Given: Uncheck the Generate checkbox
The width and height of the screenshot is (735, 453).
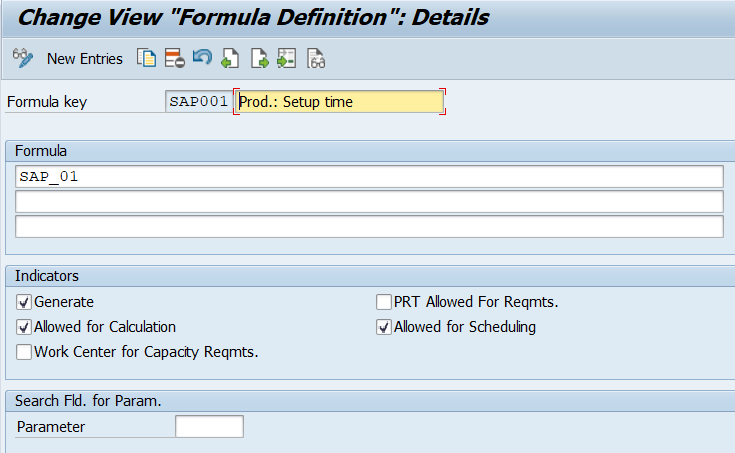Looking at the screenshot, I should click(24, 302).
